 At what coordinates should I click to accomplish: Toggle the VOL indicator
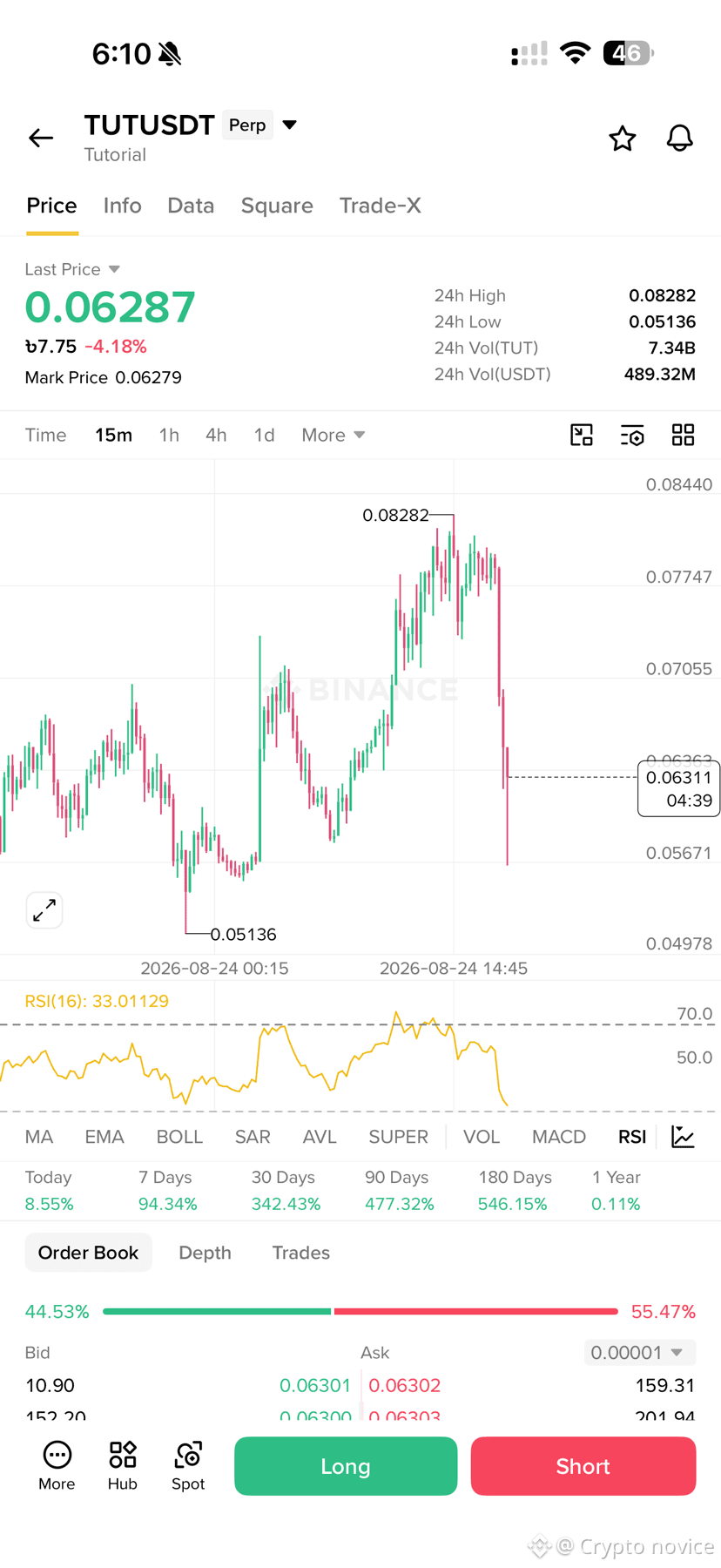pos(482,1137)
